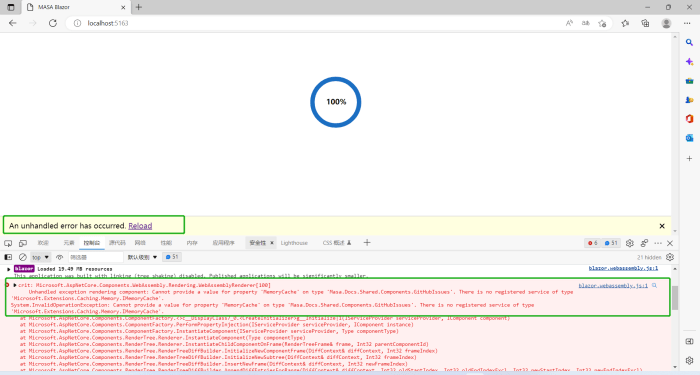Dismiss the unhandled error yellow banner
The image size is (700, 375).
coord(662,226)
